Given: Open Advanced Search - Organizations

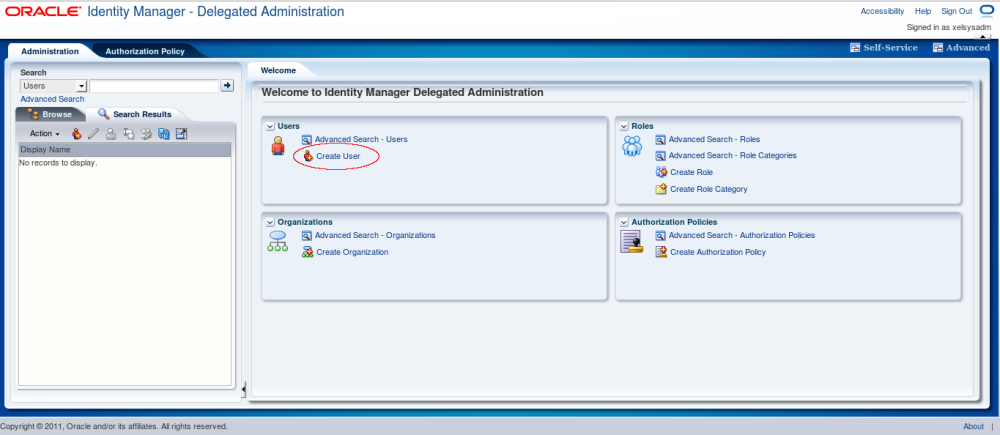Looking at the screenshot, I should pos(375,235).
